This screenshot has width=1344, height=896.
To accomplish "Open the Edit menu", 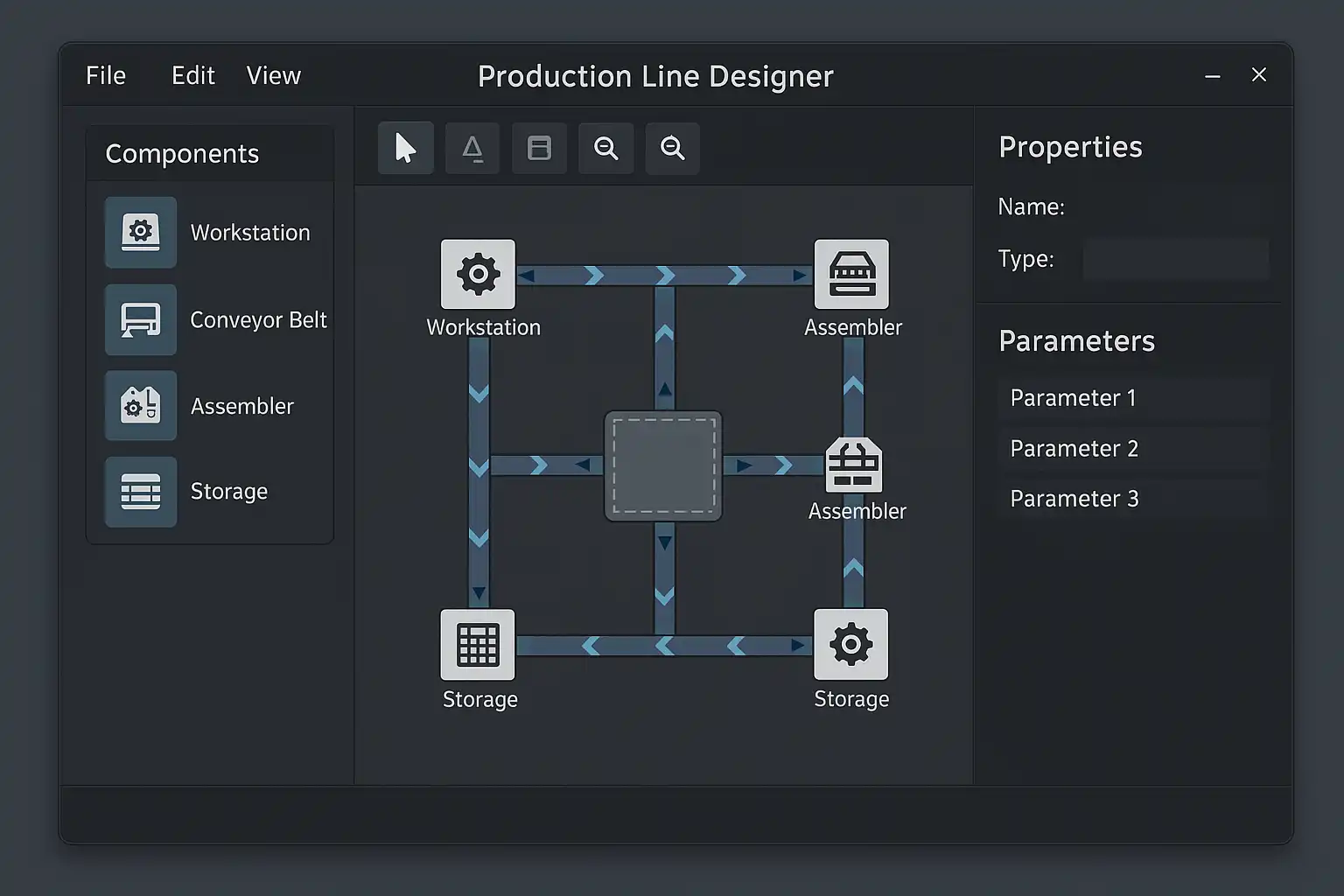I will (x=192, y=76).
